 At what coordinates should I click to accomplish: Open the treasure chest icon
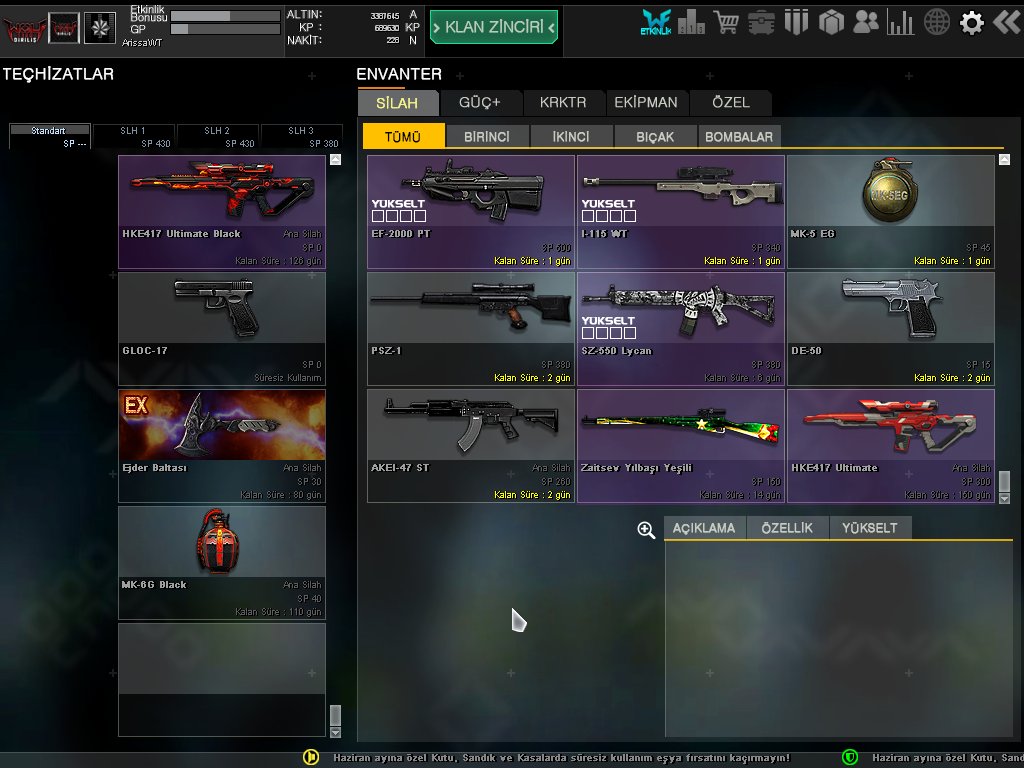(x=761, y=23)
